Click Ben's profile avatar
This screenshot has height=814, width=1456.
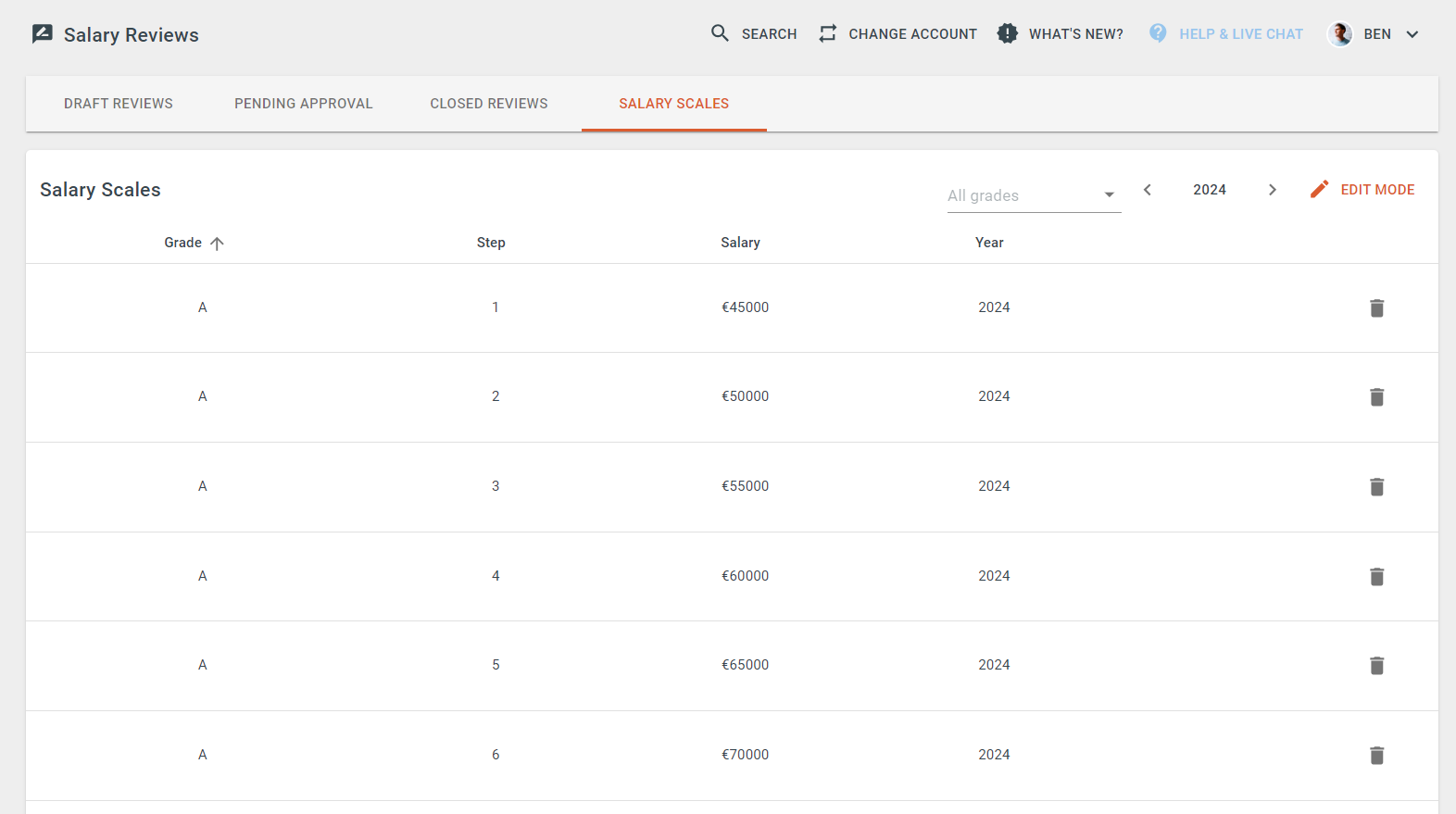point(1340,34)
